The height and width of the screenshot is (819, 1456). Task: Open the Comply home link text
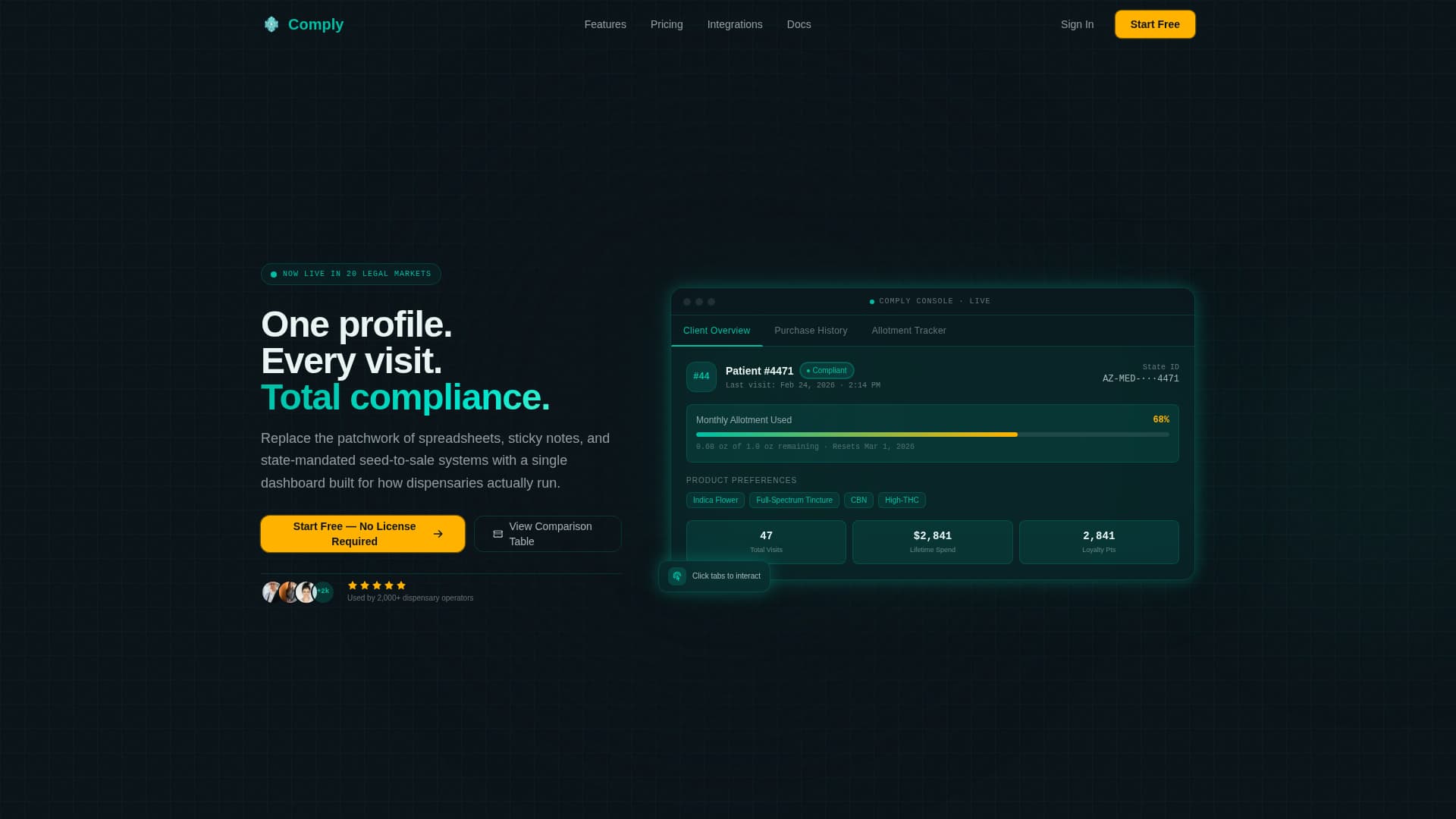[315, 24]
